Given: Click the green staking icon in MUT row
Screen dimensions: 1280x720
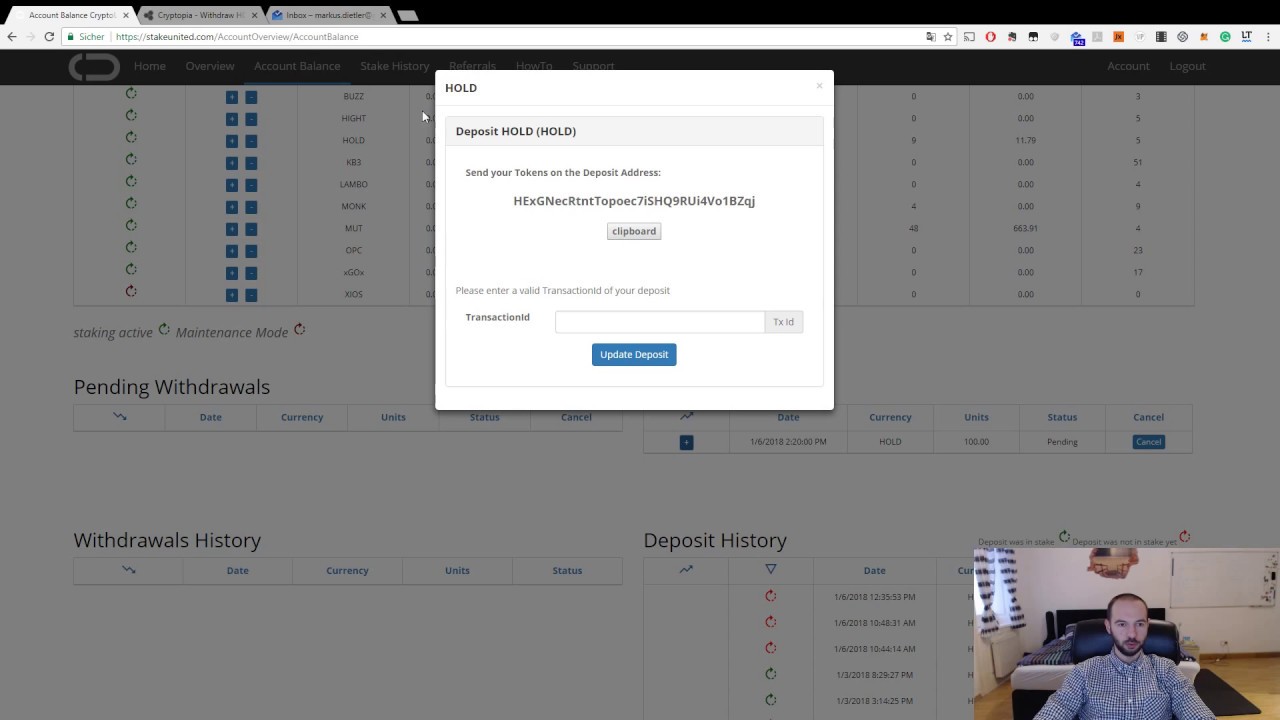Looking at the screenshot, I should click(131, 226).
